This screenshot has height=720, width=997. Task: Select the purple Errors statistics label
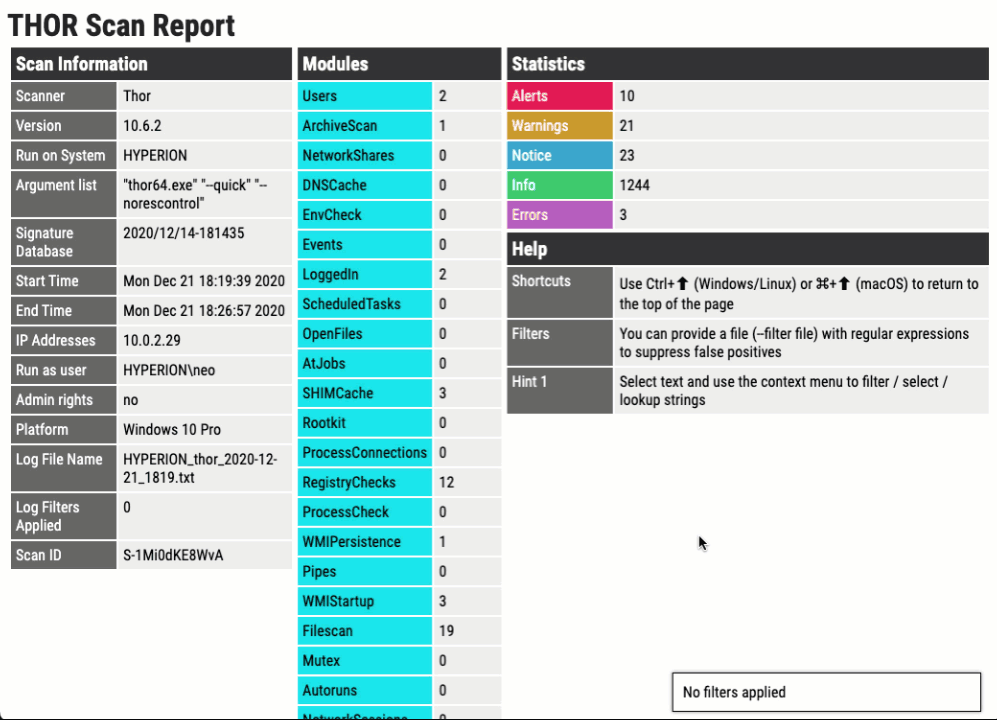point(530,215)
